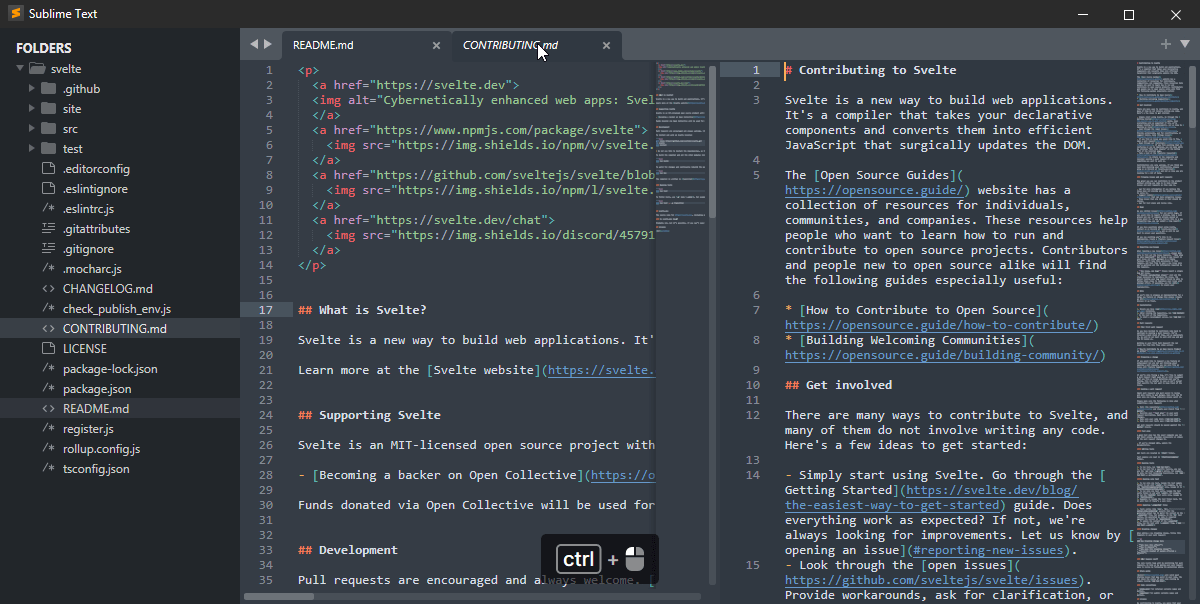The image size is (1200, 604).
Task: Go to next tab with right arrow
Action: tap(268, 44)
